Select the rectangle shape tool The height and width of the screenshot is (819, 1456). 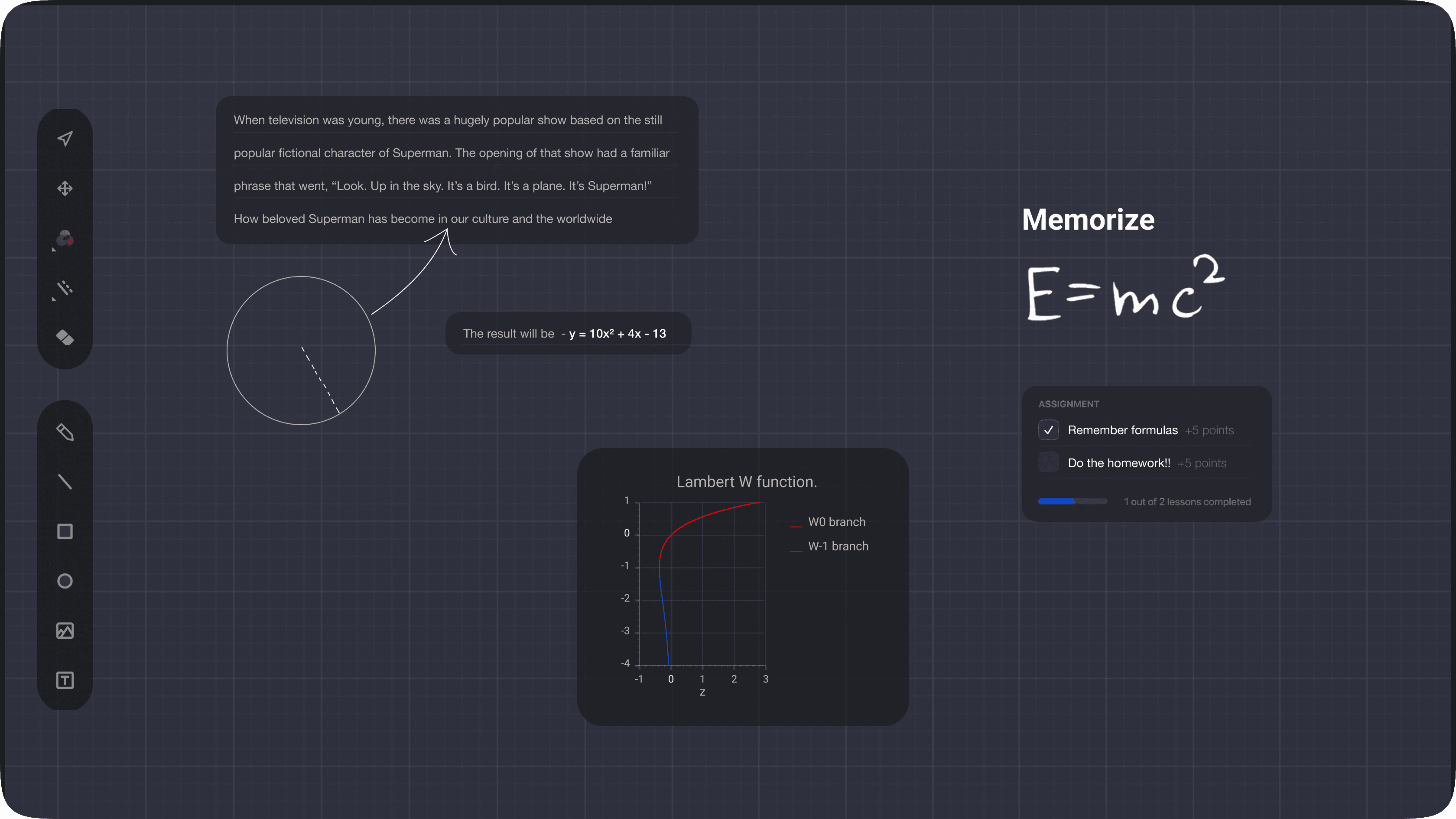[x=65, y=531]
